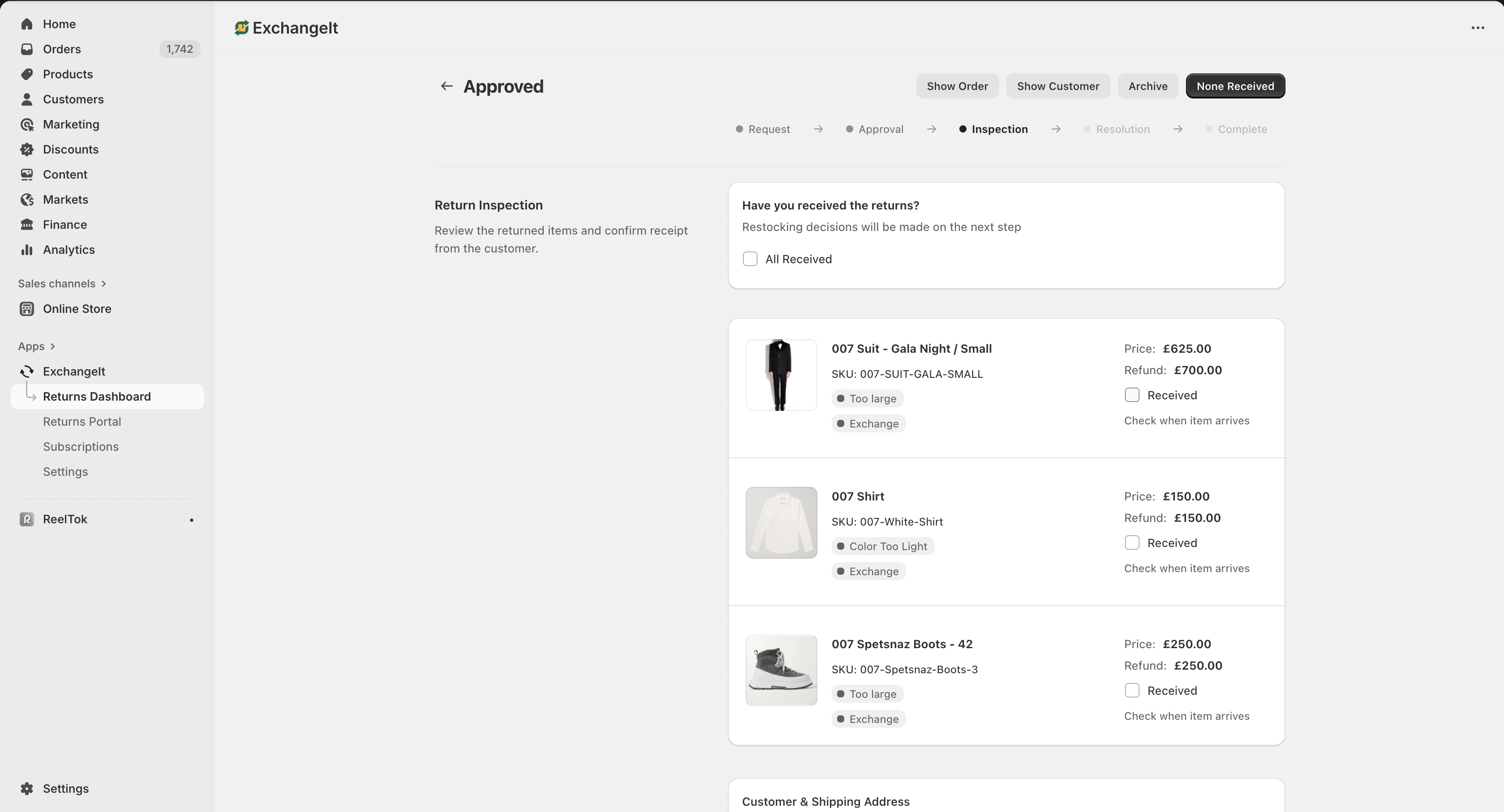Screen dimensions: 1504x812
Task: Click the back arrow beside Approved
Action: click(x=447, y=86)
